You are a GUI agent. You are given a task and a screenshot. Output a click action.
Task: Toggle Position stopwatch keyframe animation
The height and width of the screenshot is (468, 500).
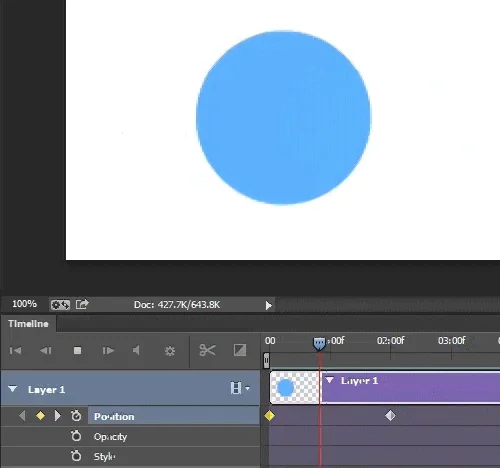click(x=76, y=416)
